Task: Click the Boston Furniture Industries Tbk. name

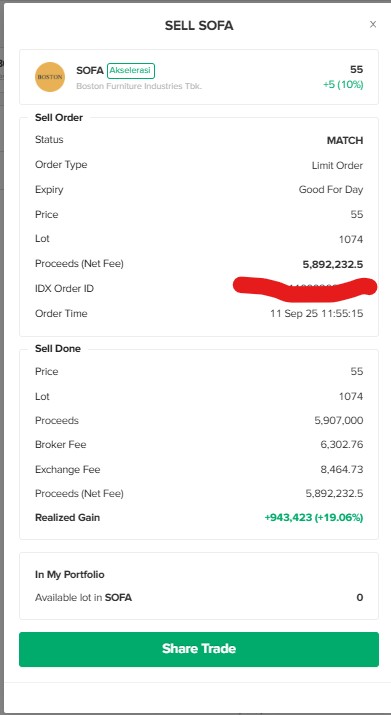Action: point(139,86)
